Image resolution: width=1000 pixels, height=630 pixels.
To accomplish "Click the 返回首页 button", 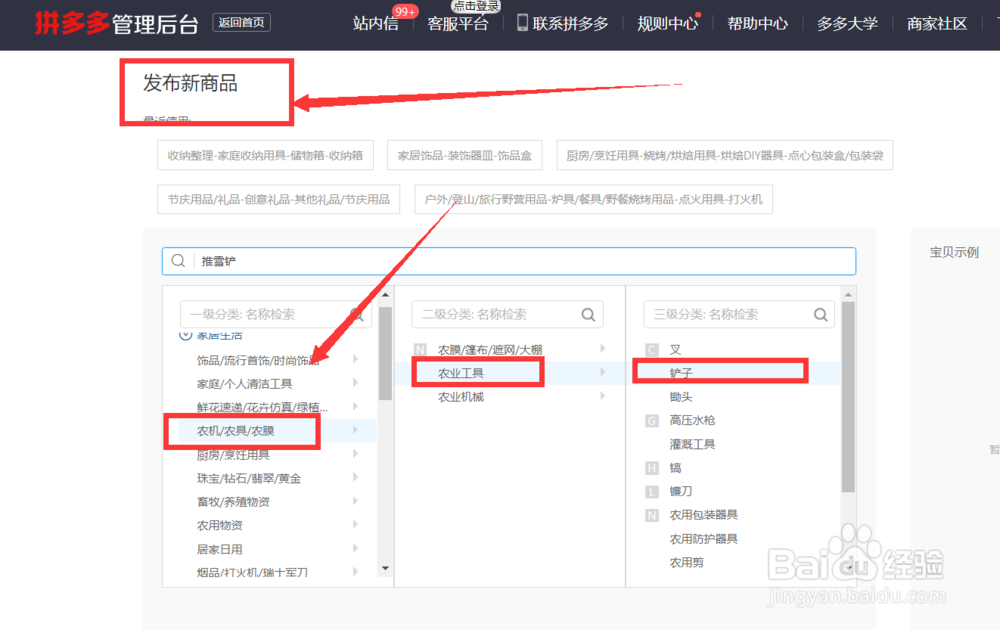I will pos(241,23).
